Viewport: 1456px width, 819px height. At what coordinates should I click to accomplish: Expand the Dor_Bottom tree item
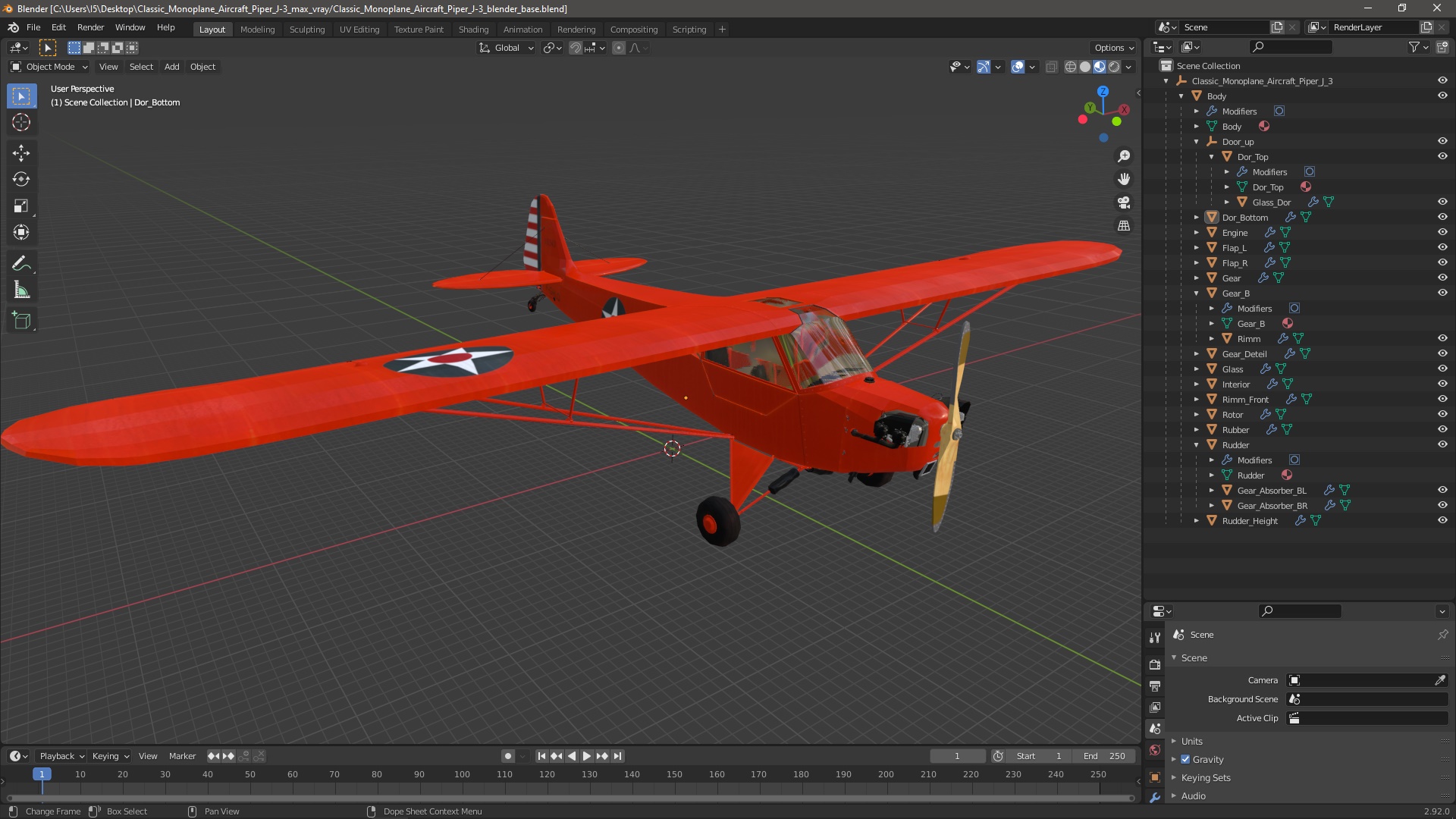click(1197, 218)
